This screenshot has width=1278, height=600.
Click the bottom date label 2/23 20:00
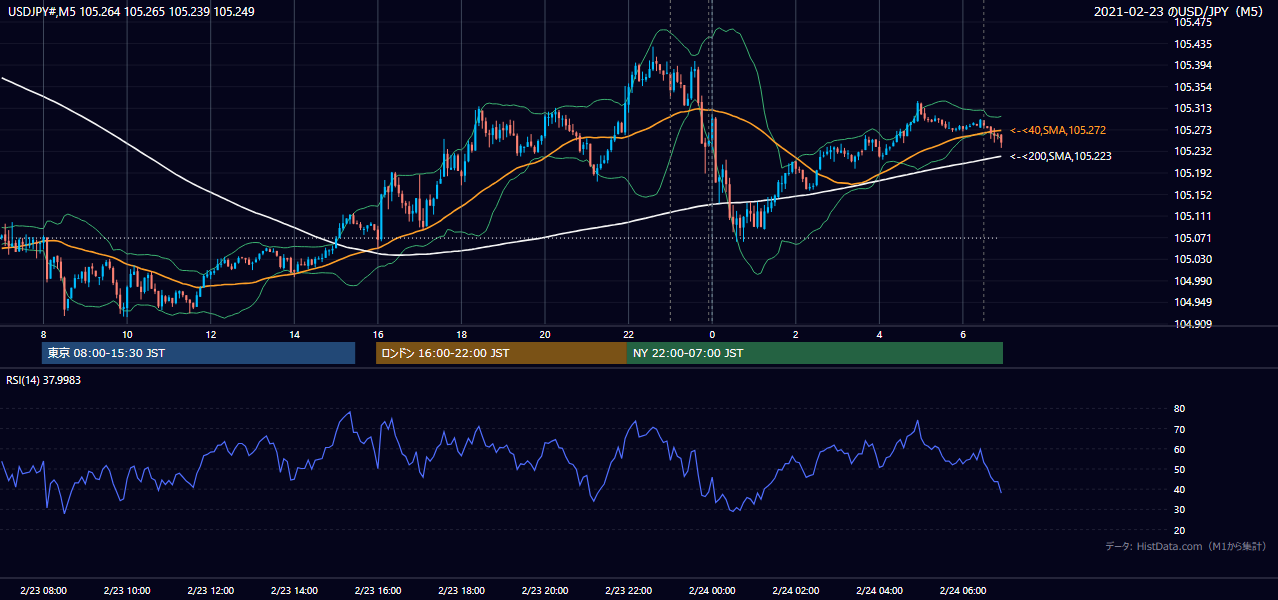545,591
